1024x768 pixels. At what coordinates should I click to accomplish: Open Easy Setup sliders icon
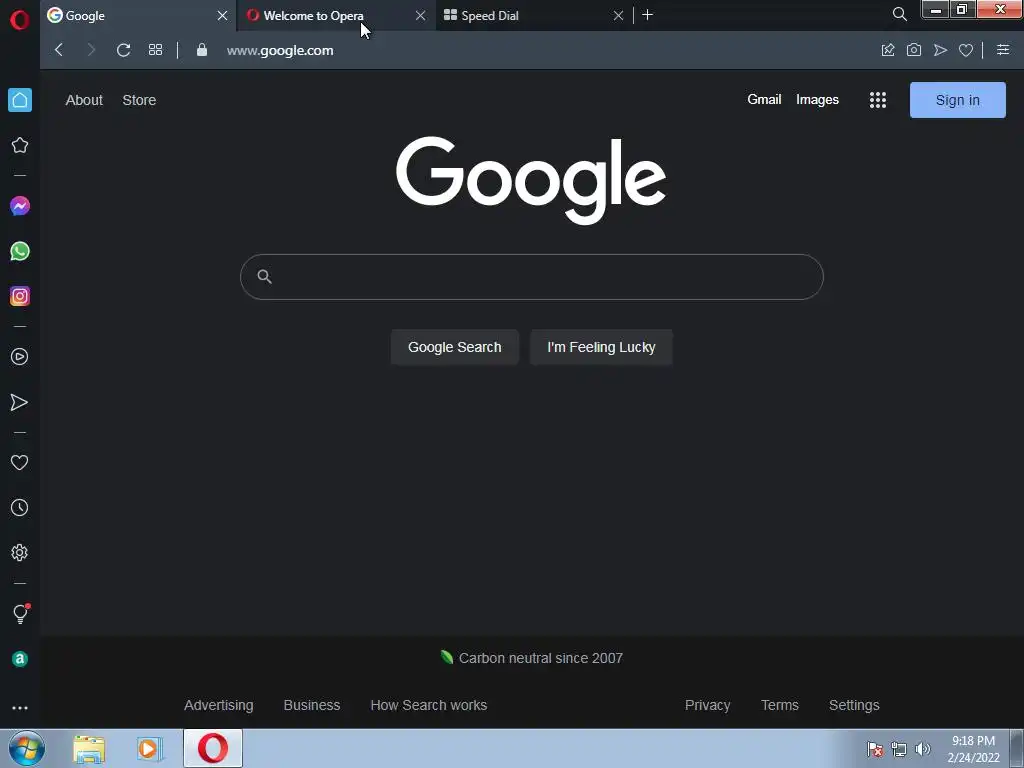(1003, 50)
